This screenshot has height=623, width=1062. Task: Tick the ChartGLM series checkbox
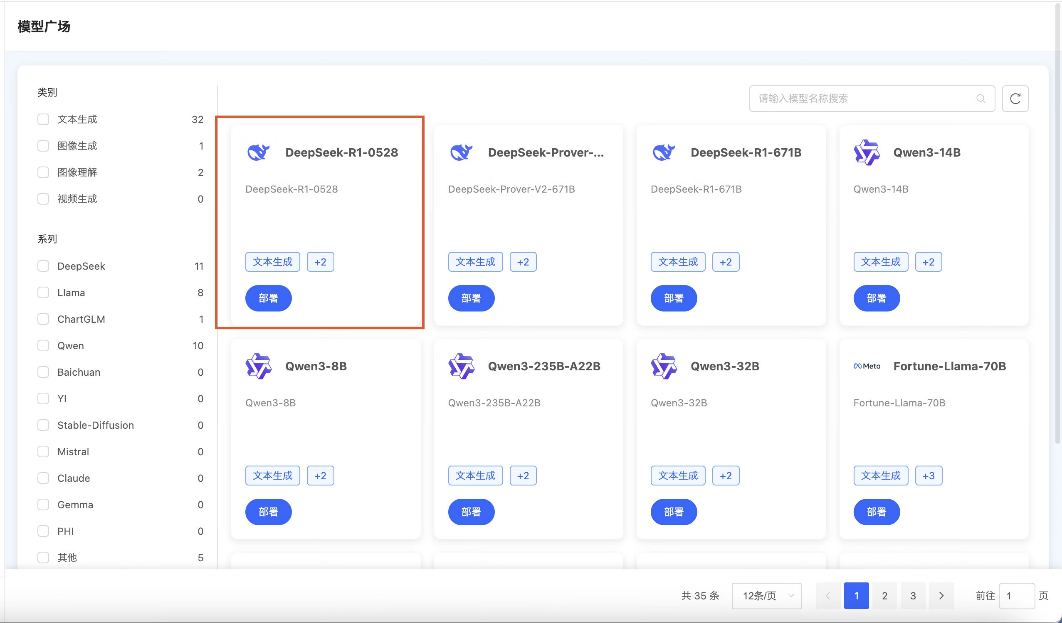point(43,319)
